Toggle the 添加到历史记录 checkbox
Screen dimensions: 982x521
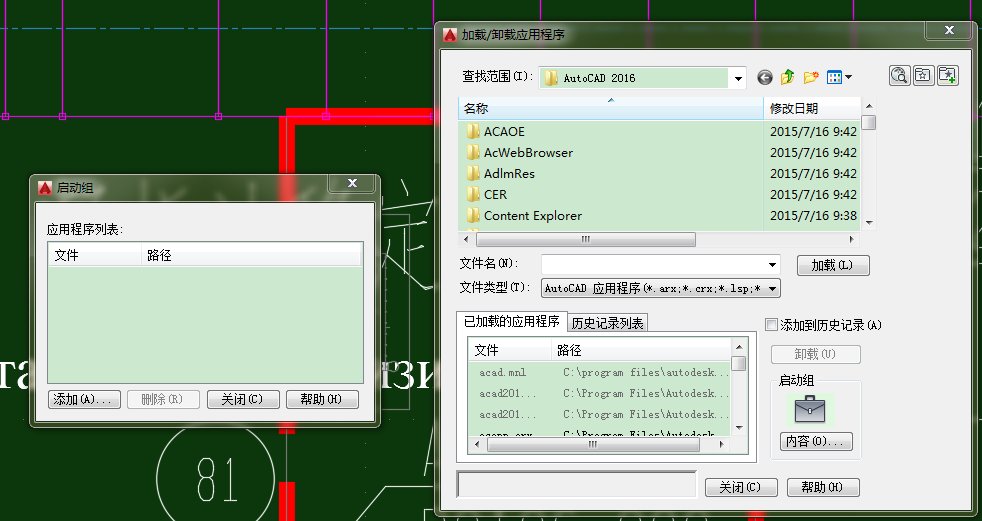click(772, 324)
